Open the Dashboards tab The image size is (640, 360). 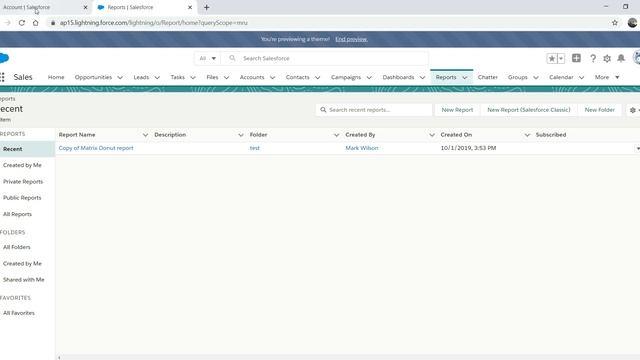(398, 77)
